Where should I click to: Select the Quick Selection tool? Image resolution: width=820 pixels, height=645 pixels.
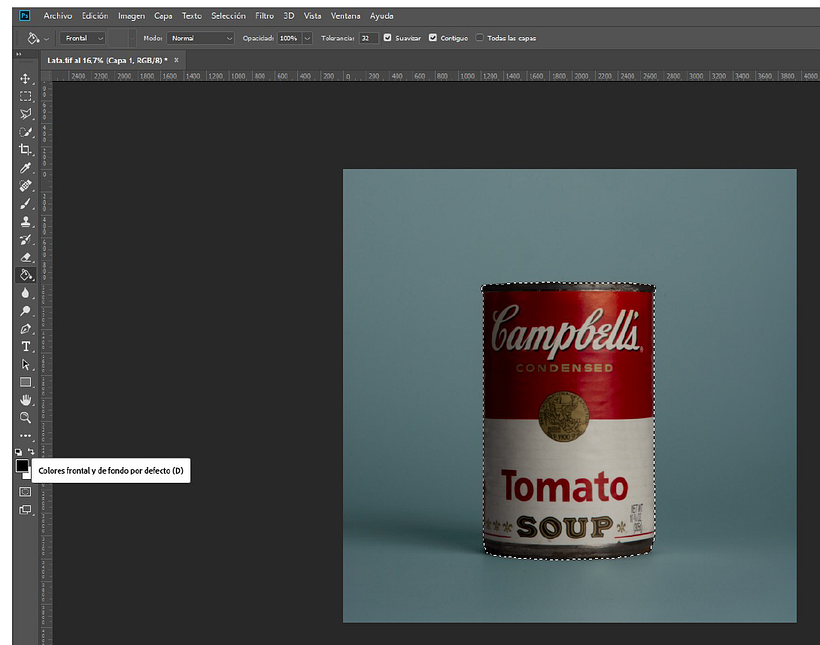[x=25, y=132]
